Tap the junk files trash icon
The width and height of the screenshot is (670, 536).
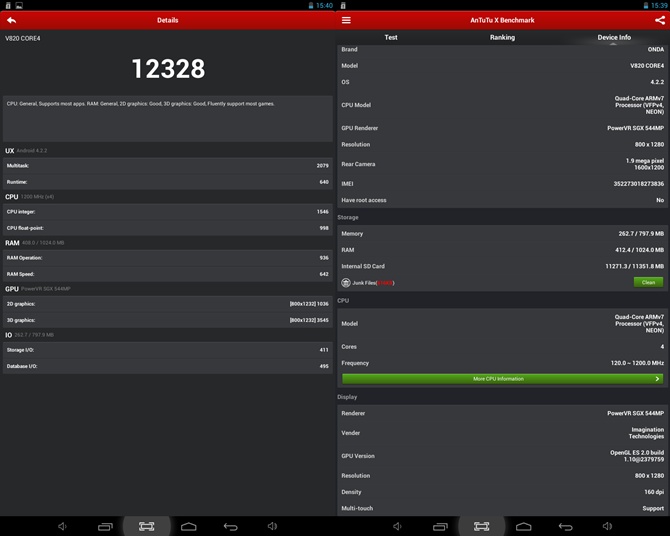[346, 283]
